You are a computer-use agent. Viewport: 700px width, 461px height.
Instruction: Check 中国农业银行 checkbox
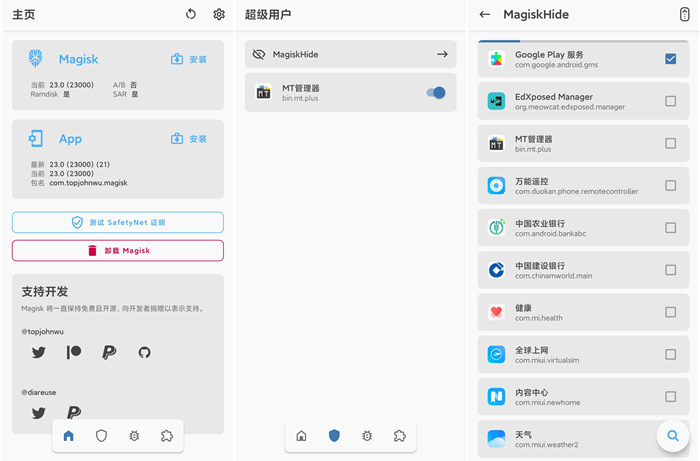[671, 228]
